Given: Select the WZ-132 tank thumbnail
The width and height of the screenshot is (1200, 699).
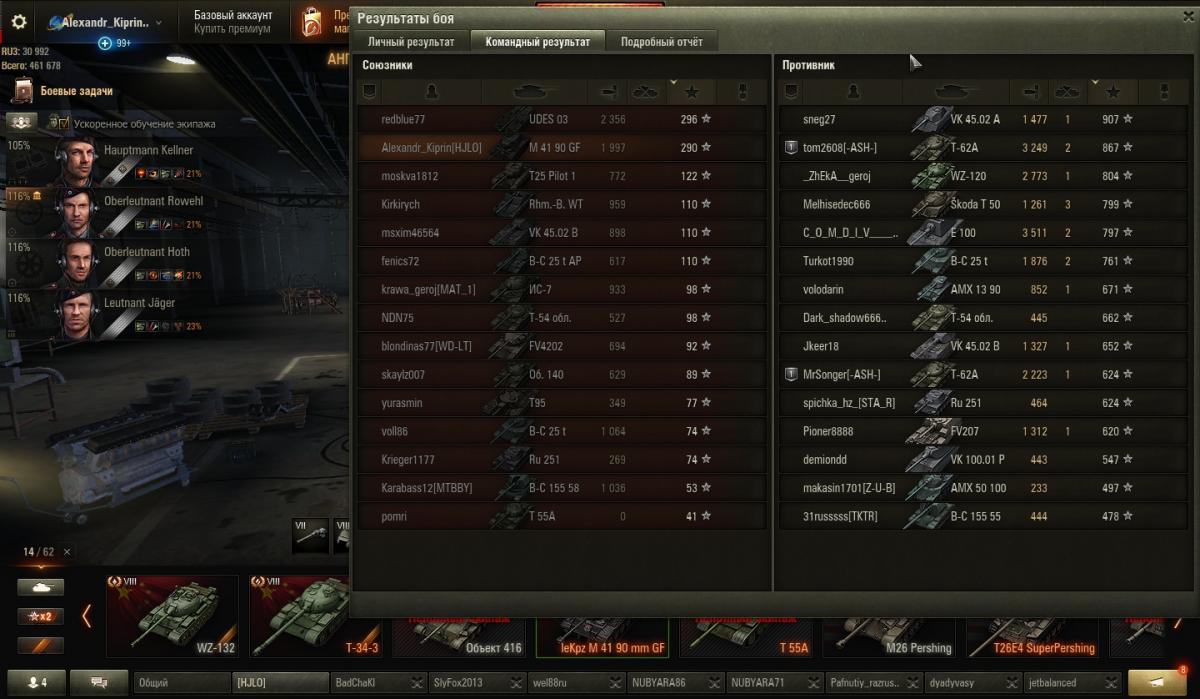Looking at the screenshot, I should (172, 616).
